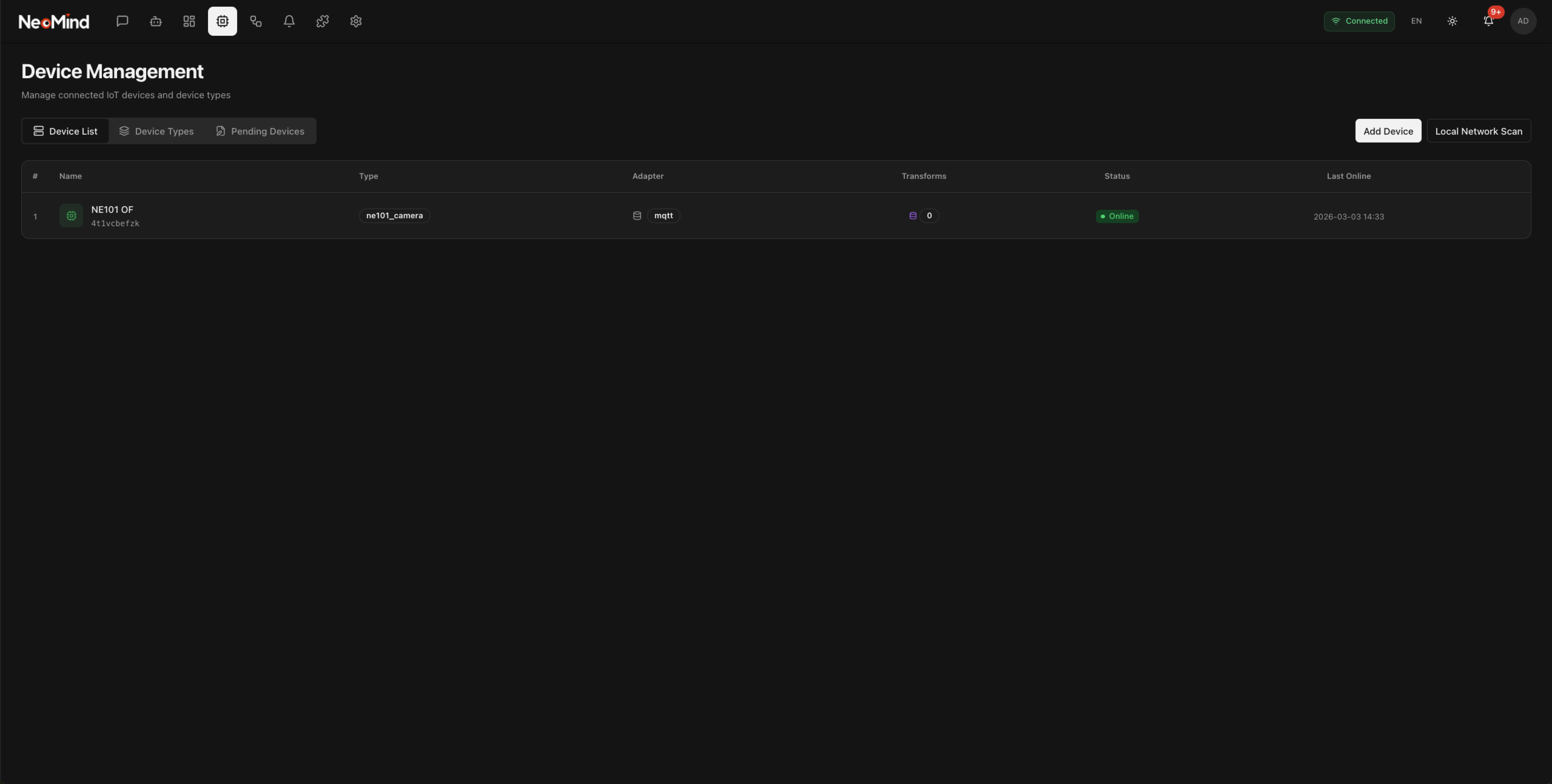Open notifications bell with 9+ badge
The width and height of the screenshot is (1552, 784).
pyautogui.click(x=1488, y=21)
